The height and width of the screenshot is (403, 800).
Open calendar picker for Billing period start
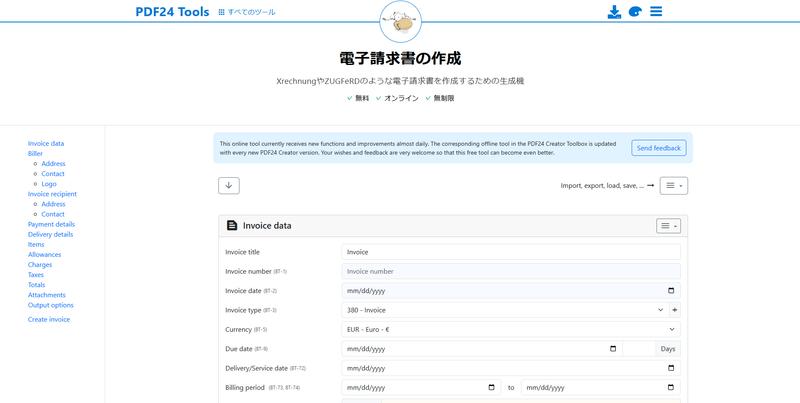point(491,388)
